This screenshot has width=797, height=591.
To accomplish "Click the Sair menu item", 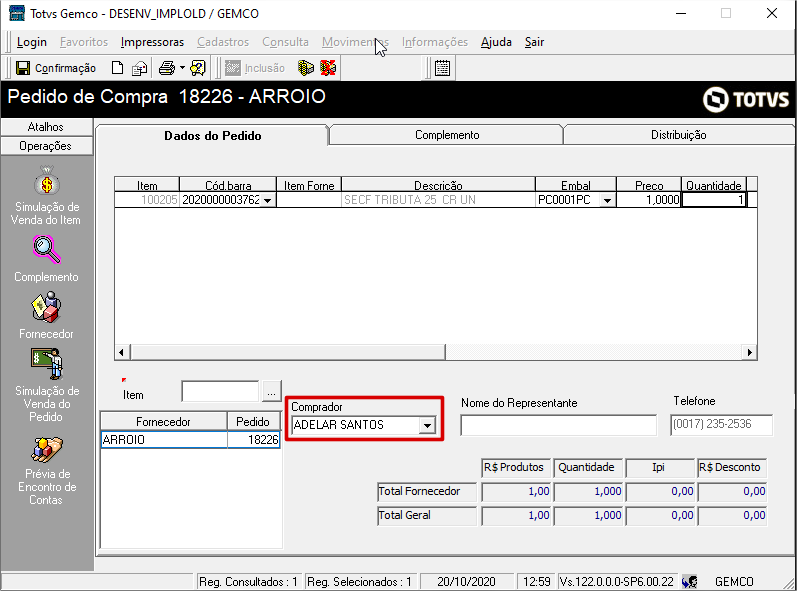I will pyautogui.click(x=534, y=42).
